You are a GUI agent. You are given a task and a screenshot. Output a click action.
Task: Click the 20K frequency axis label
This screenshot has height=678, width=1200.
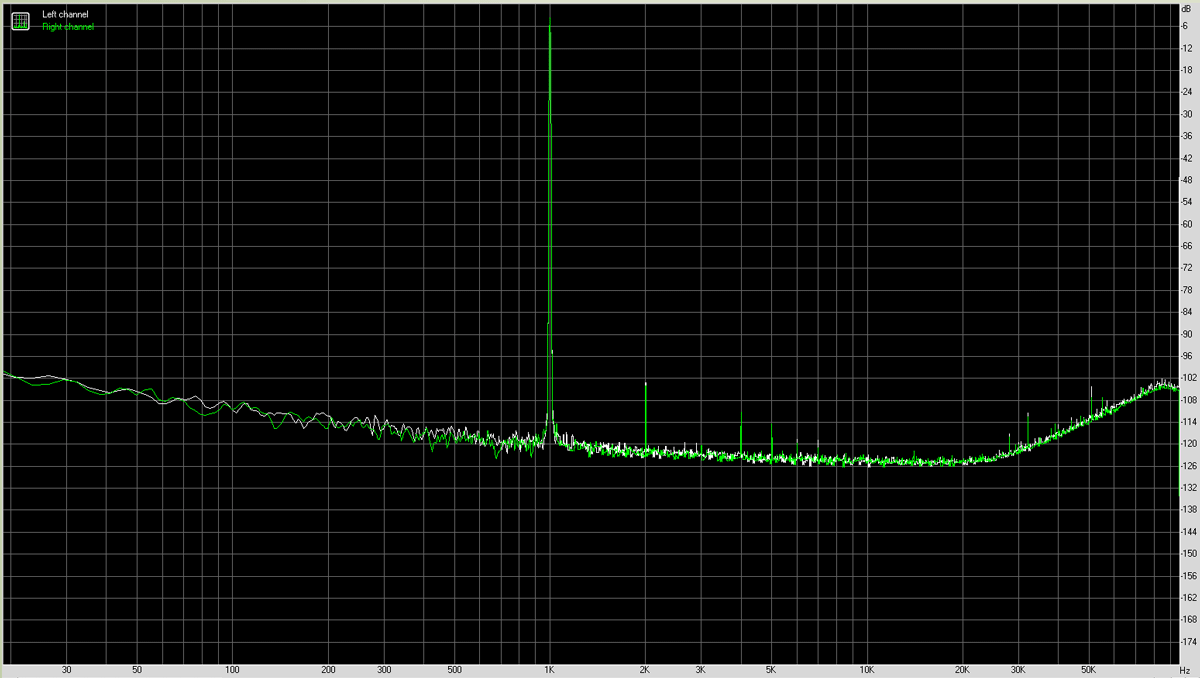[x=962, y=669]
